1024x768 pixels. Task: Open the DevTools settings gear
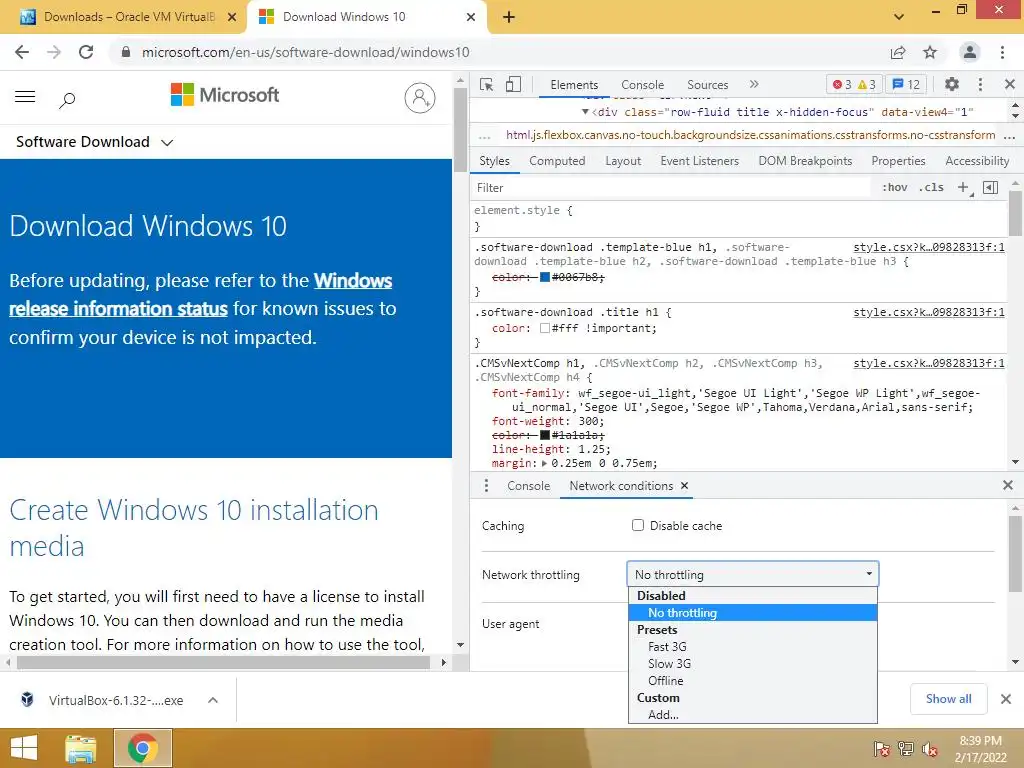[x=952, y=84]
